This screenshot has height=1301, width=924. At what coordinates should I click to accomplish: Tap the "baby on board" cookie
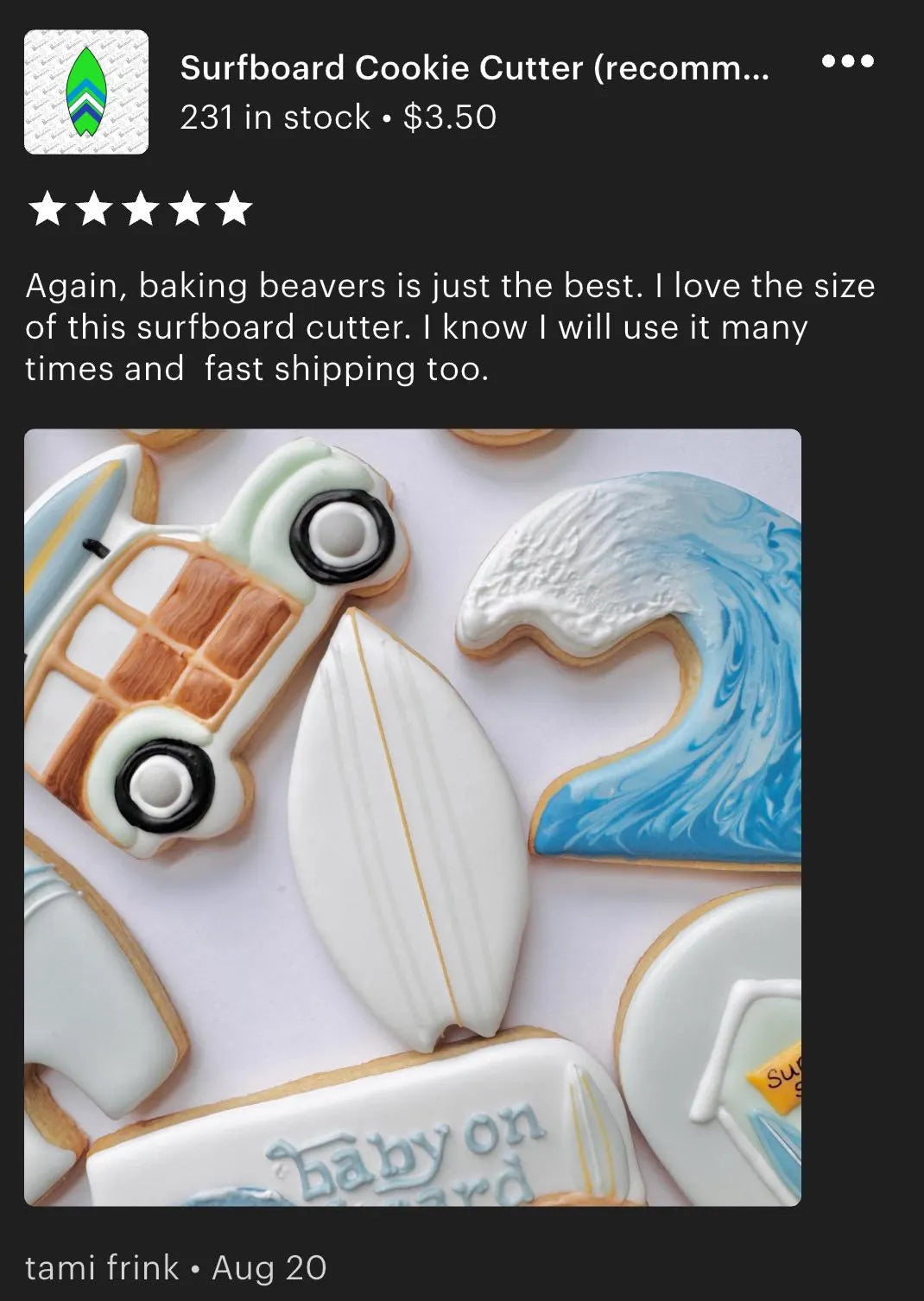(x=363, y=1123)
